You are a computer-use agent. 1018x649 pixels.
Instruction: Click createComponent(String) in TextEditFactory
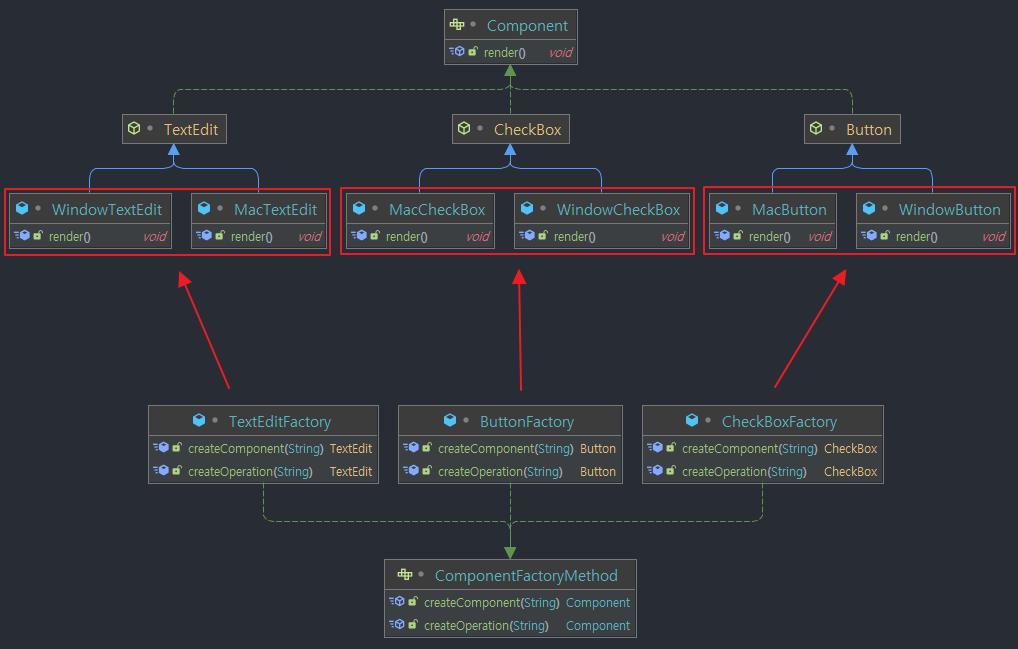[x=256, y=448]
